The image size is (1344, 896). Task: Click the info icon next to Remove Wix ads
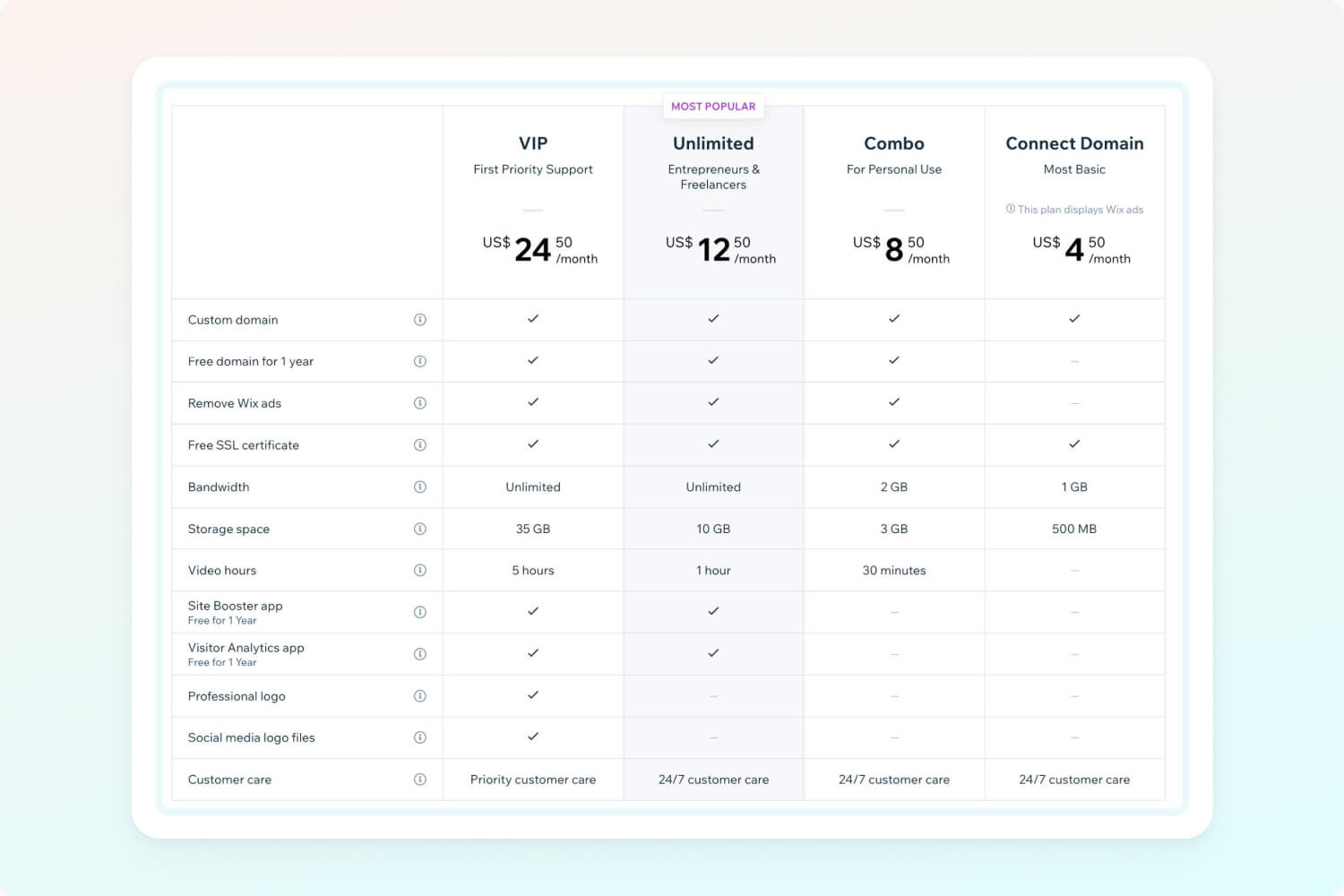[x=419, y=403]
